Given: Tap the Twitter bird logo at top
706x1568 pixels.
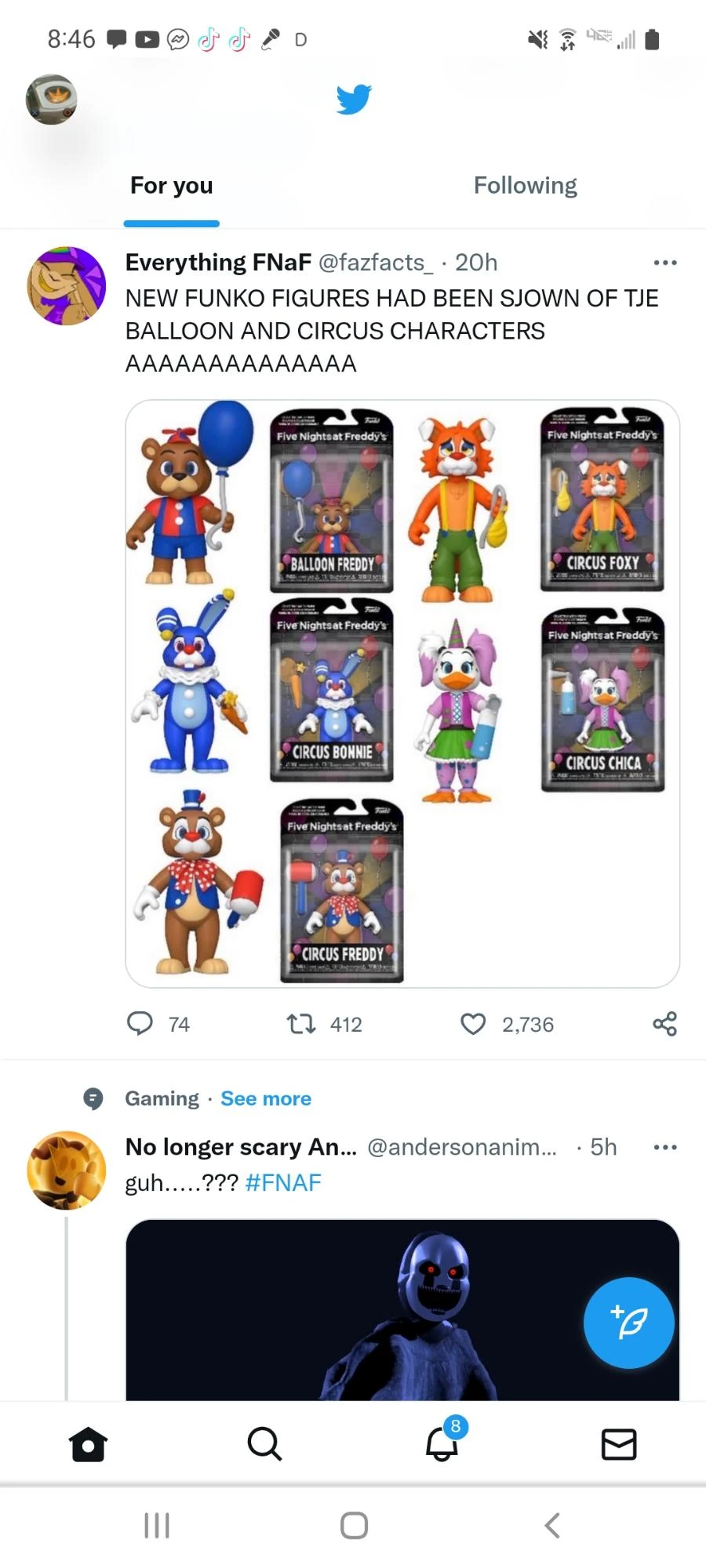Looking at the screenshot, I should pyautogui.click(x=354, y=97).
